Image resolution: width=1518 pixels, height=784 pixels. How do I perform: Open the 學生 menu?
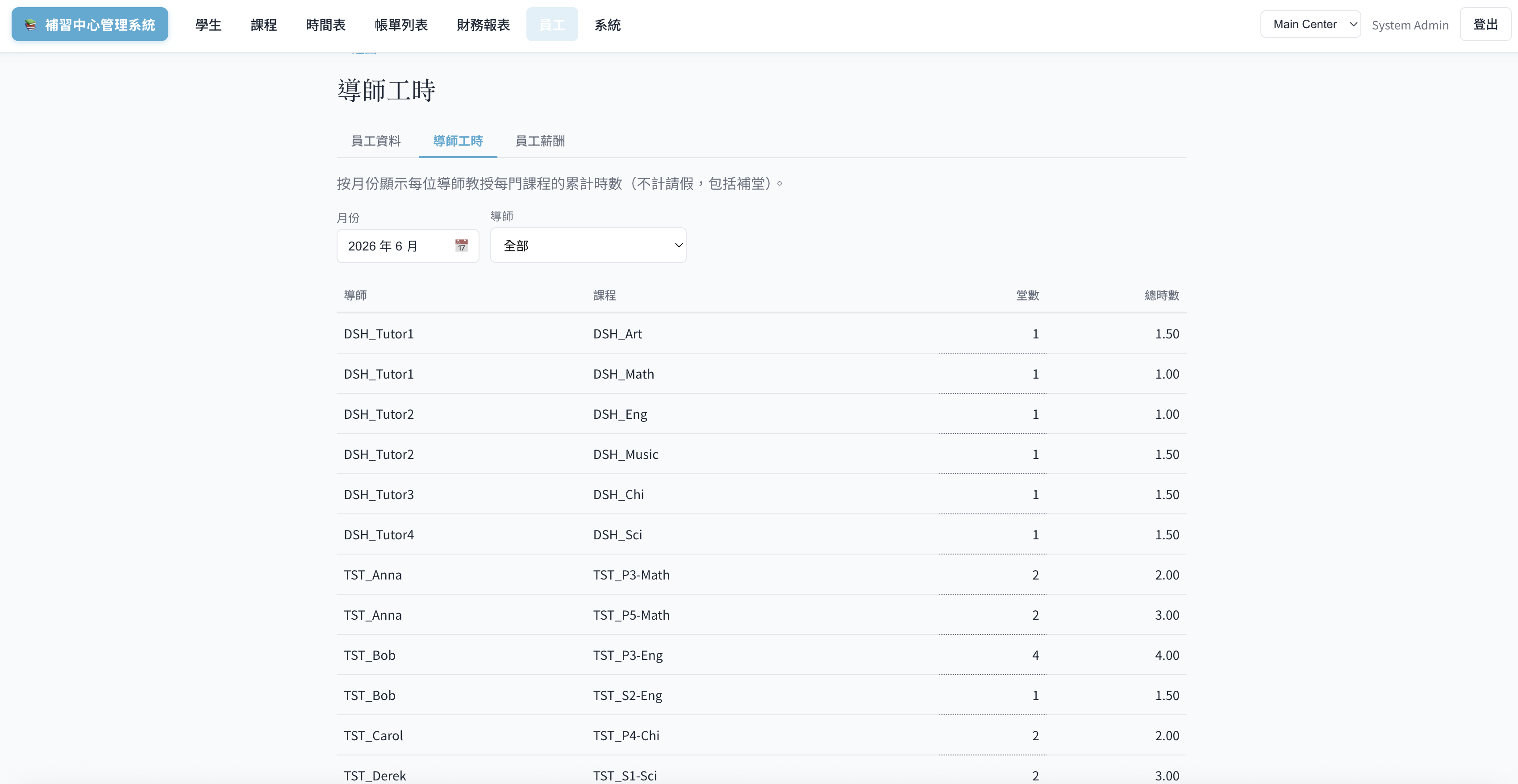click(208, 25)
